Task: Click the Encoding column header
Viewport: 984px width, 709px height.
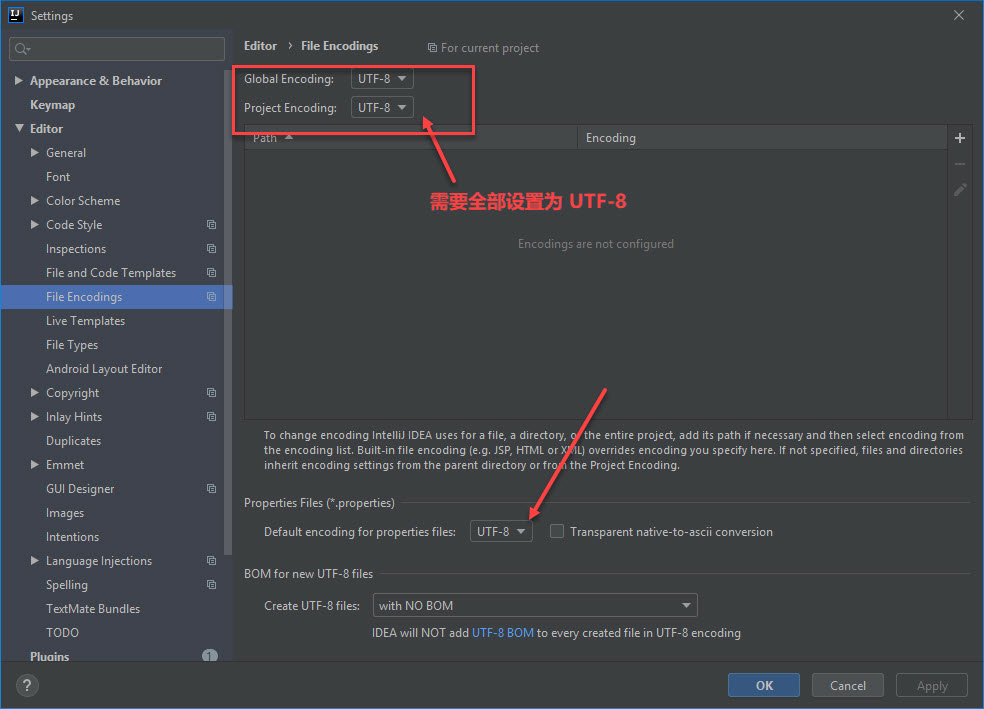Action: pyautogui.click(x=762, y=137)
